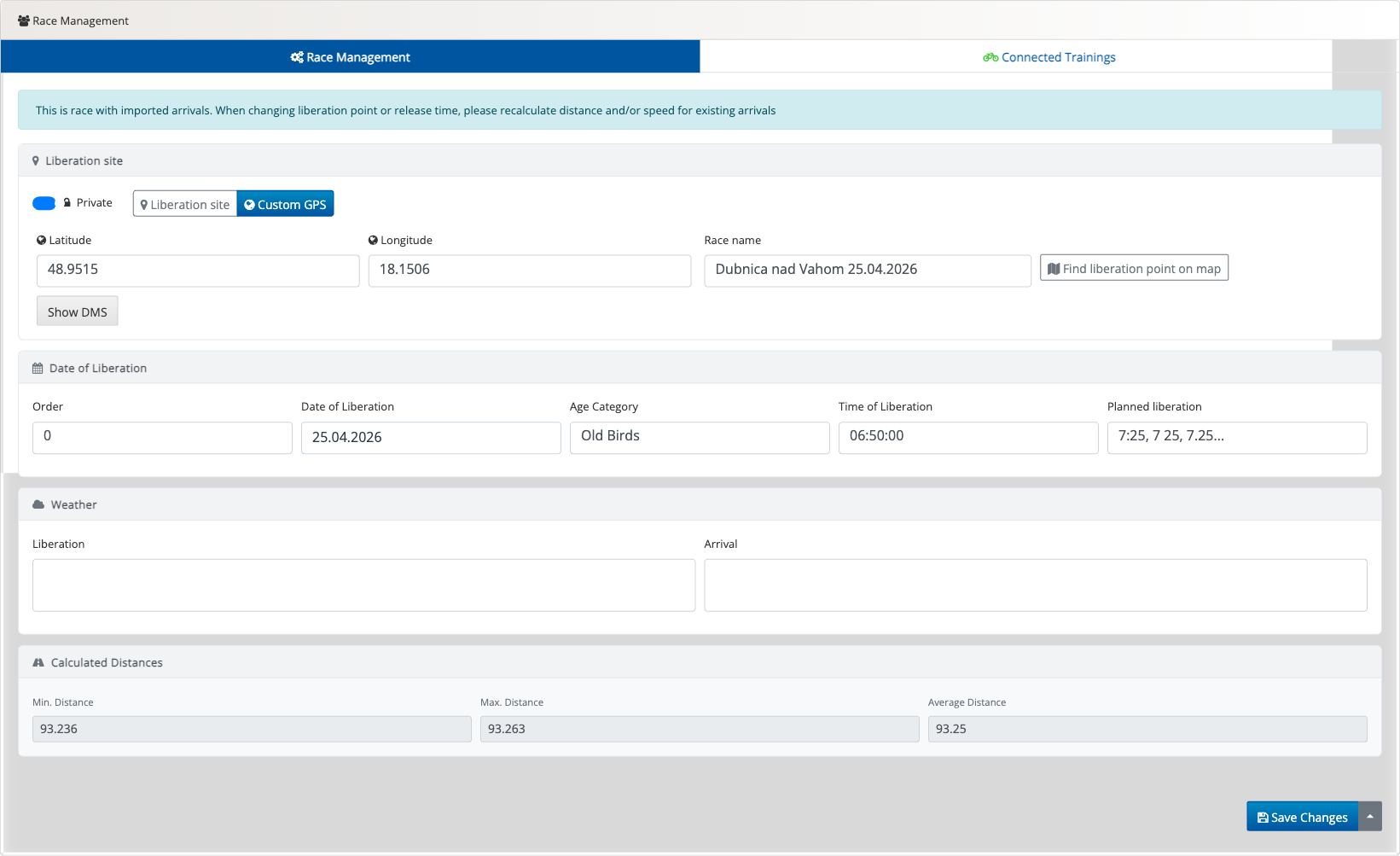Image resolution: width=1400 pixels, height=856 pixels.
Task: Select the Custom GPS mode option
Action: point(285,204)
